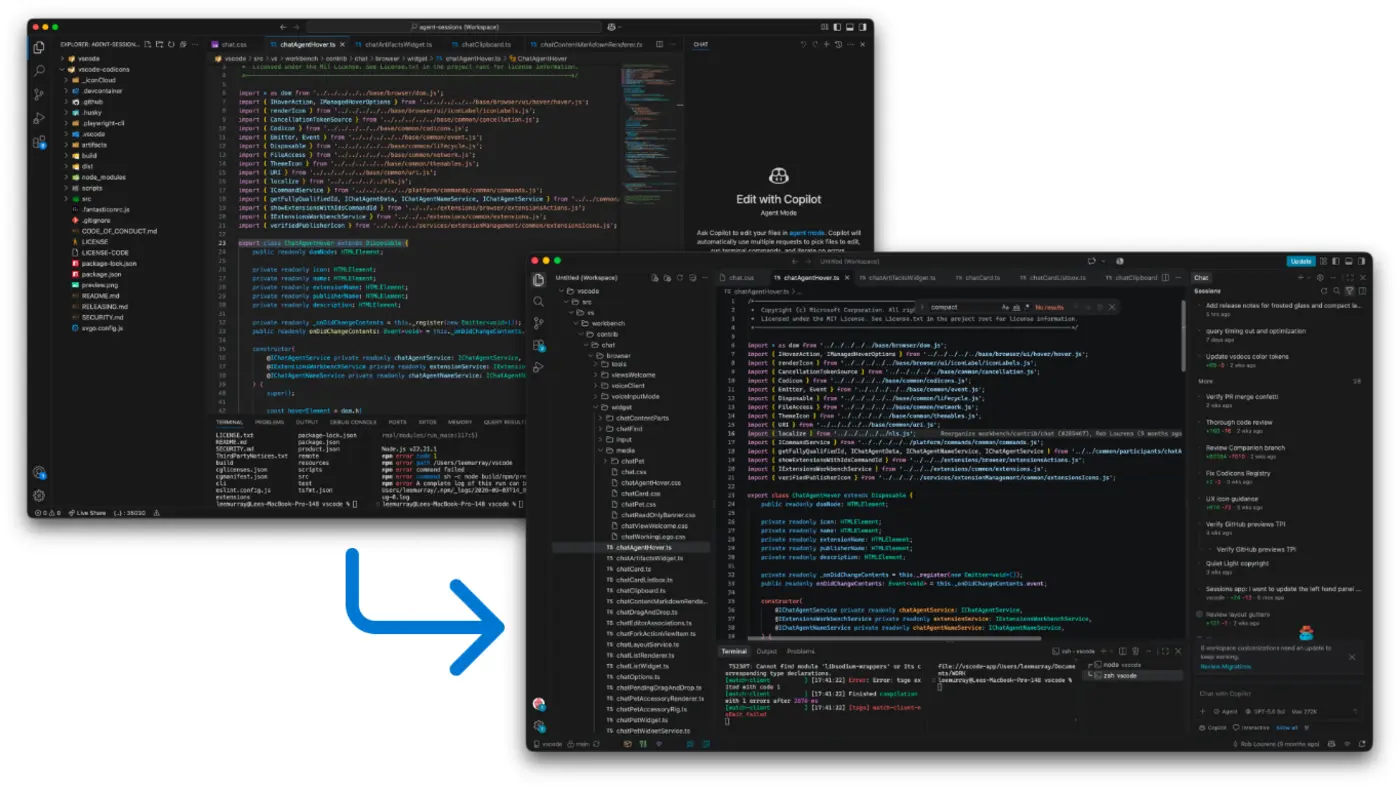Open the Thorough code review session
This screenshot has height=788, width=1400.
1239,422
